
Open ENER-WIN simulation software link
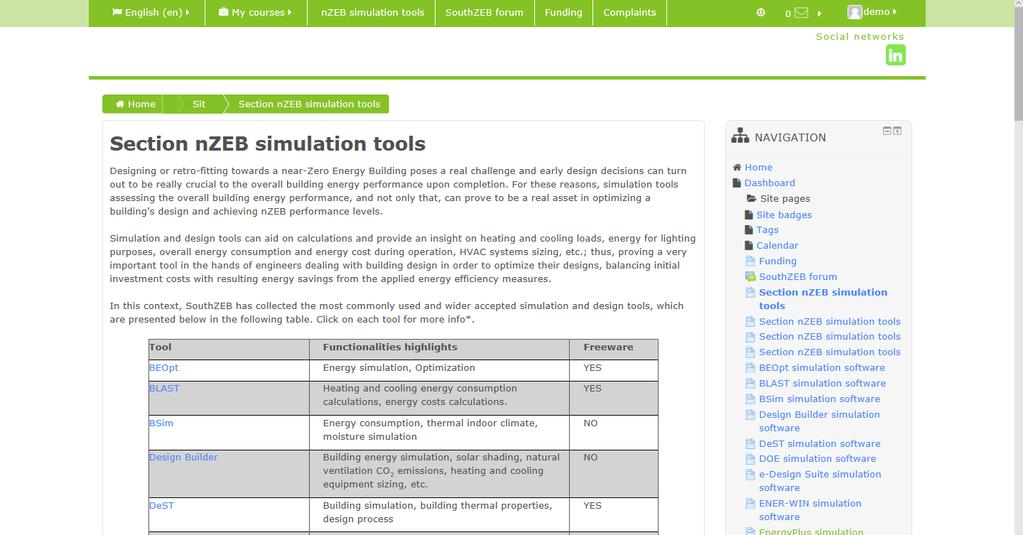pos(810,510)
